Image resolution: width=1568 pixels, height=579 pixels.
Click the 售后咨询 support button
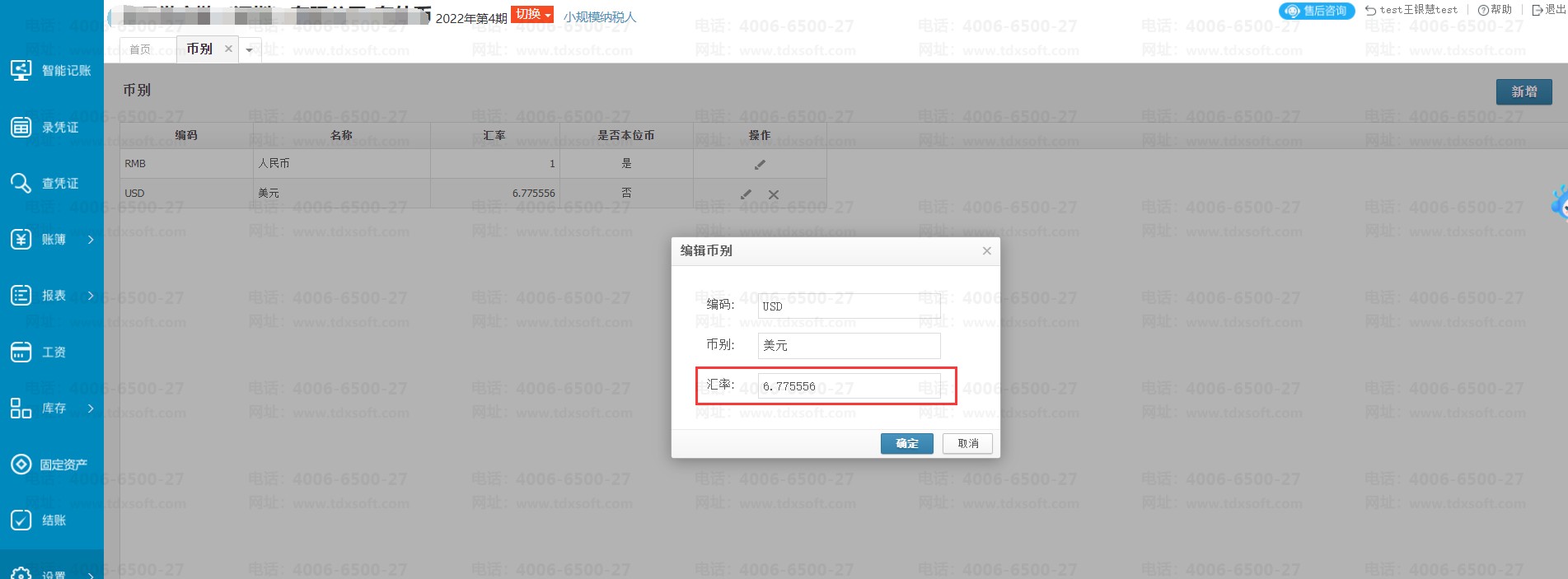click(x=1317, y=11)
